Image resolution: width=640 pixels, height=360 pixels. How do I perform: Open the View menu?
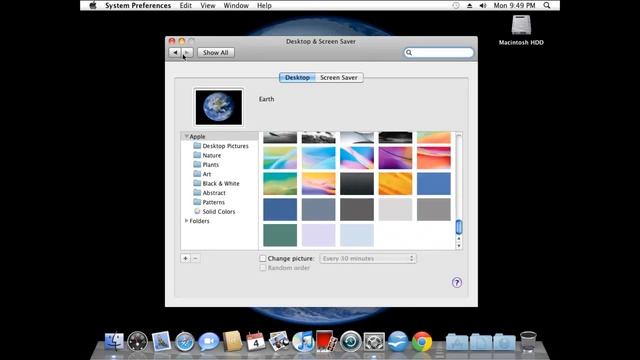pyautogui.click(x=208, y=6)
